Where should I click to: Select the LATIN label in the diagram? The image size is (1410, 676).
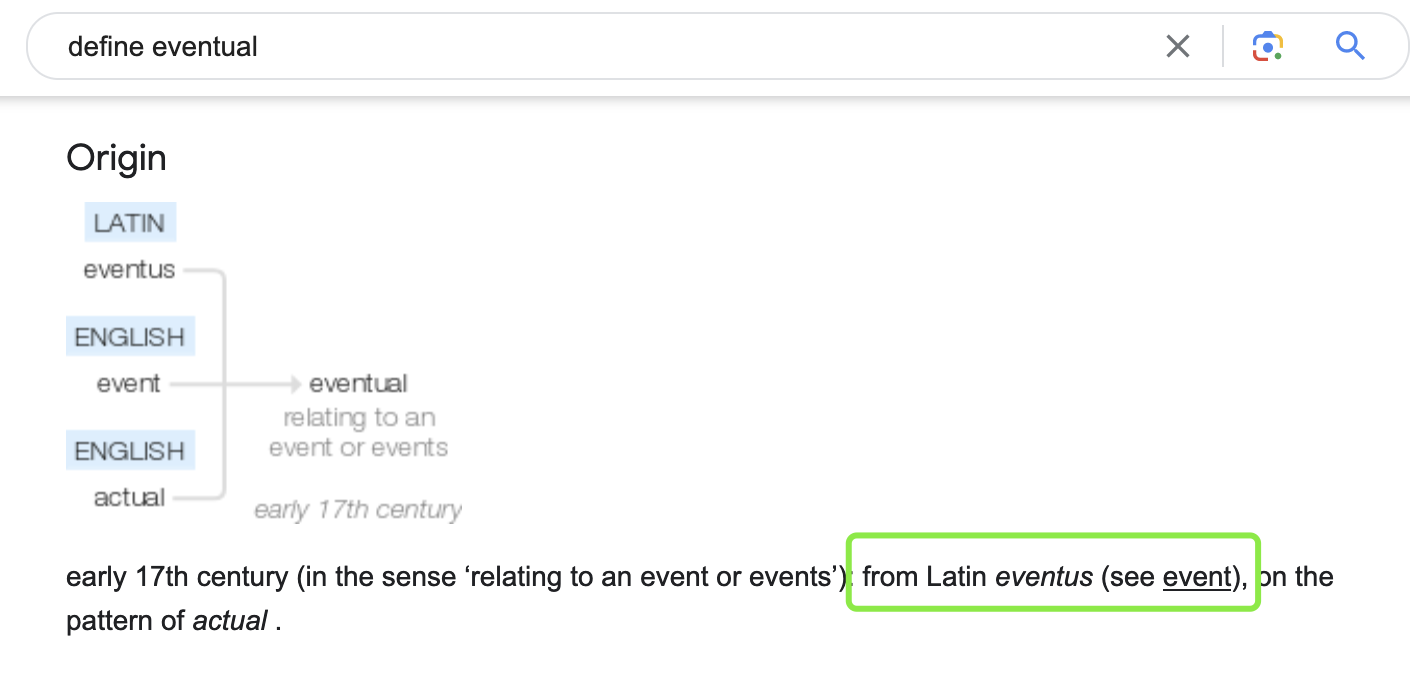click(130, 223)
